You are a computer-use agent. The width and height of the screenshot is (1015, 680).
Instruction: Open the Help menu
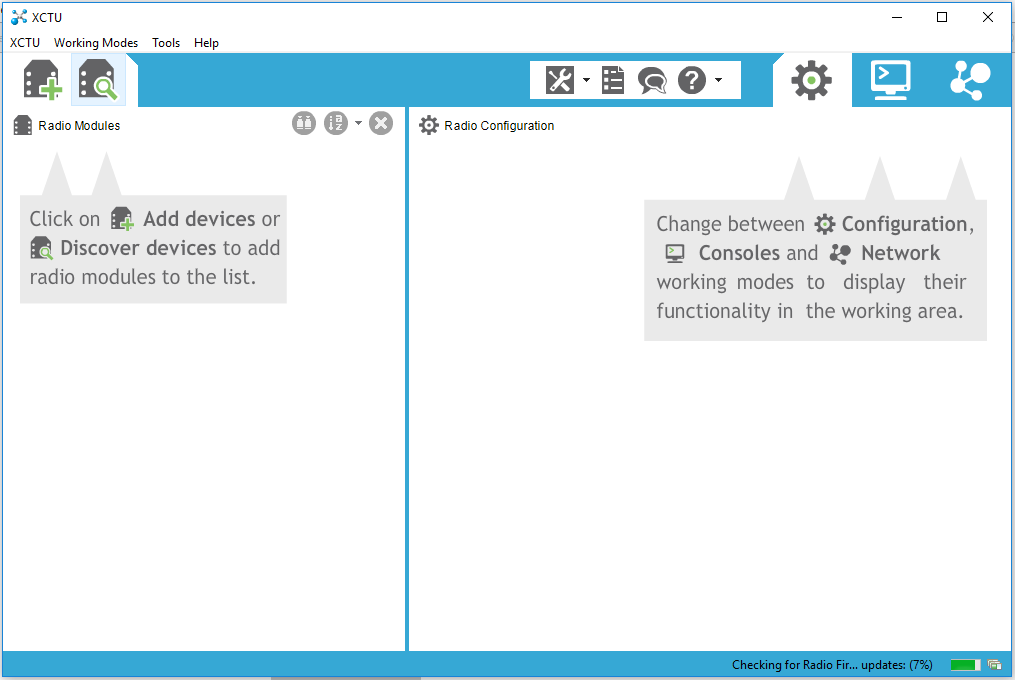click(x=206, y=43)
